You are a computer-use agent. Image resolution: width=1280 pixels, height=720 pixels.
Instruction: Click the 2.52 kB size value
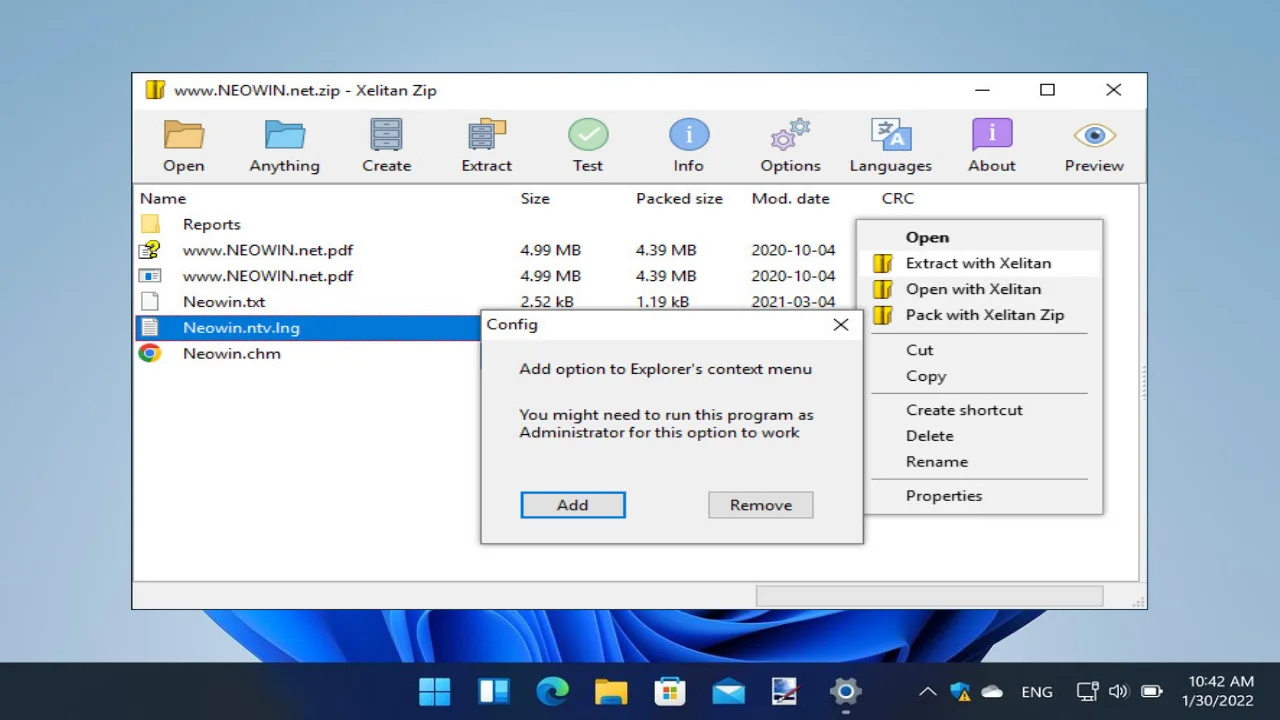pyautogui.click(x=547, y=302)
